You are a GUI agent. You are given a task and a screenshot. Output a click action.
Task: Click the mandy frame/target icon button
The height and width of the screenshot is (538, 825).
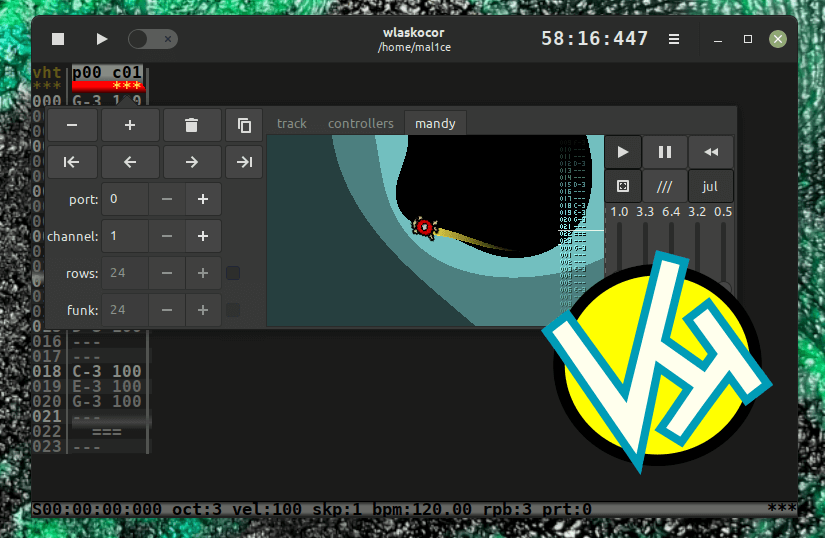(623, 186)
